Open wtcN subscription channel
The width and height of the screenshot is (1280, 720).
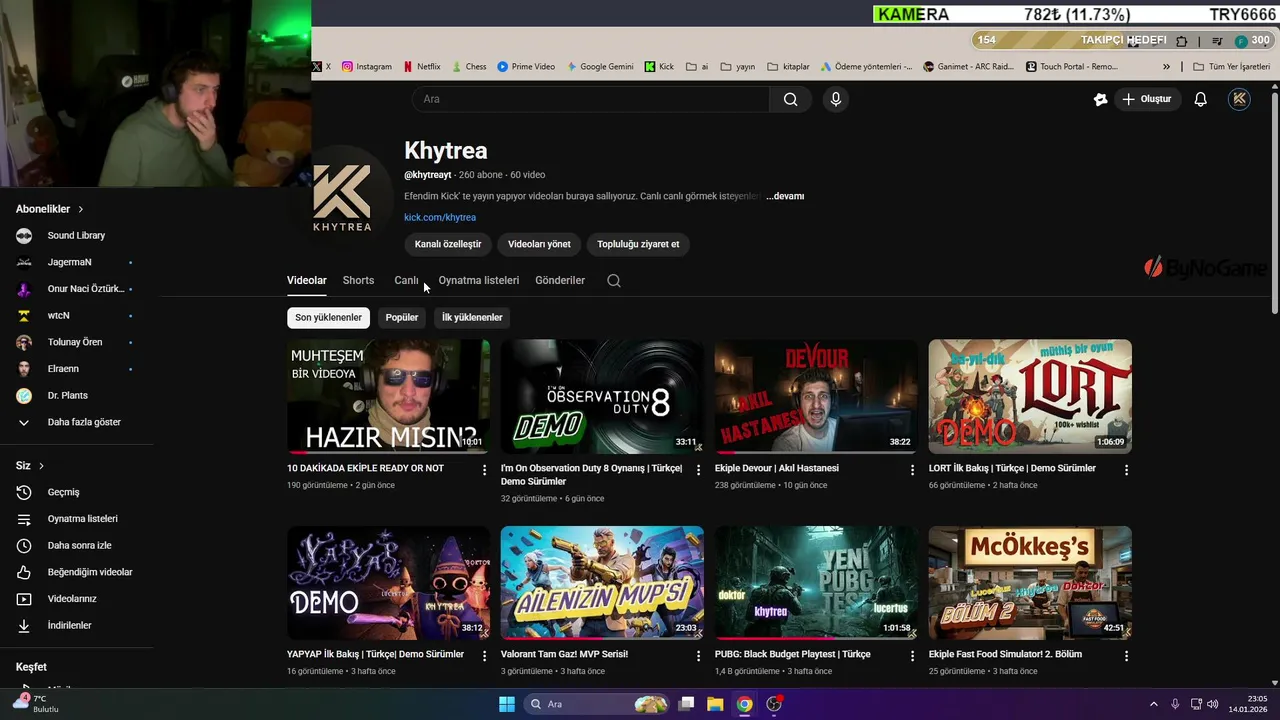pyautogui.click(x=59, y=315)
